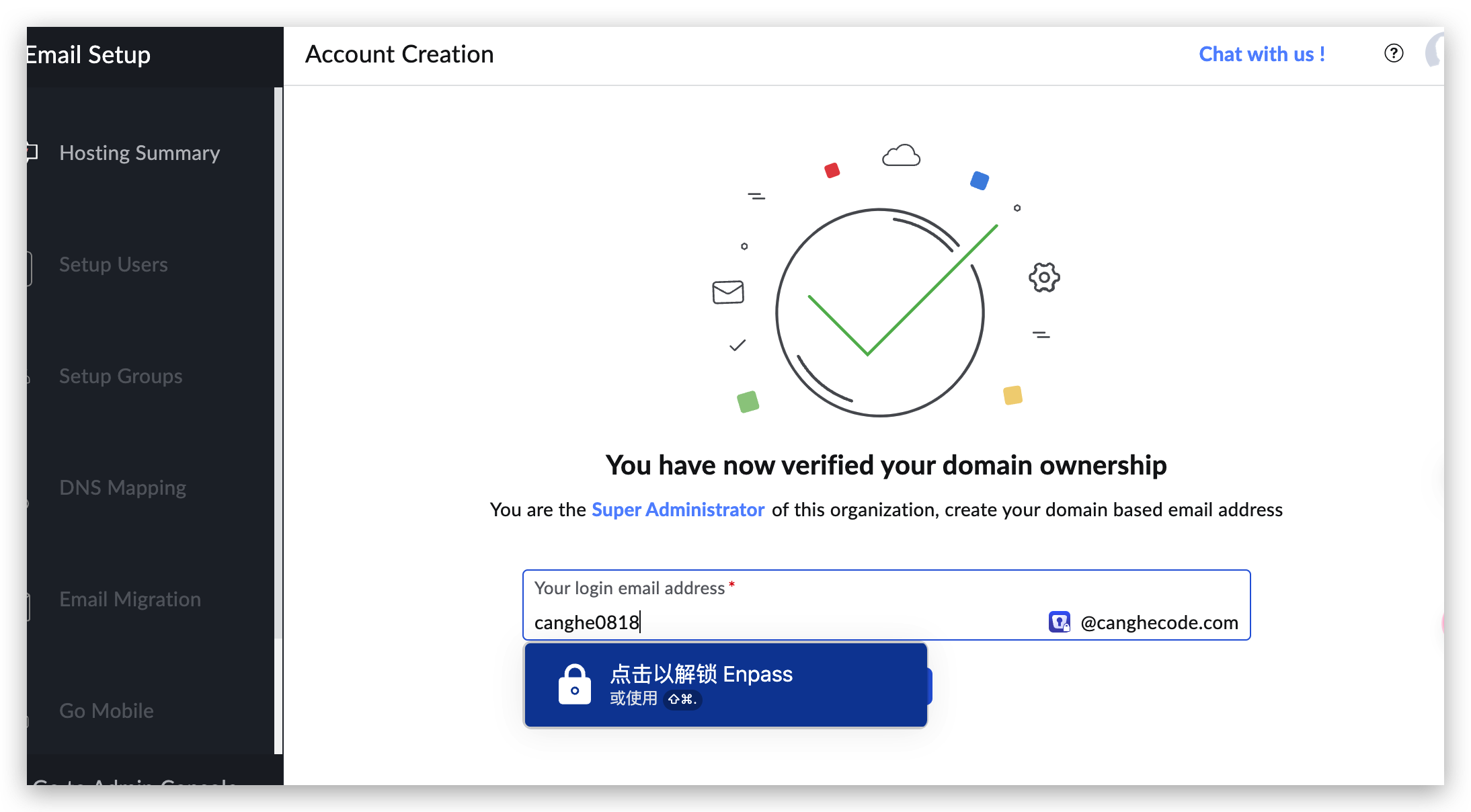Go to Setup Groups step
1471x812 pixels.
coord(120,376)
